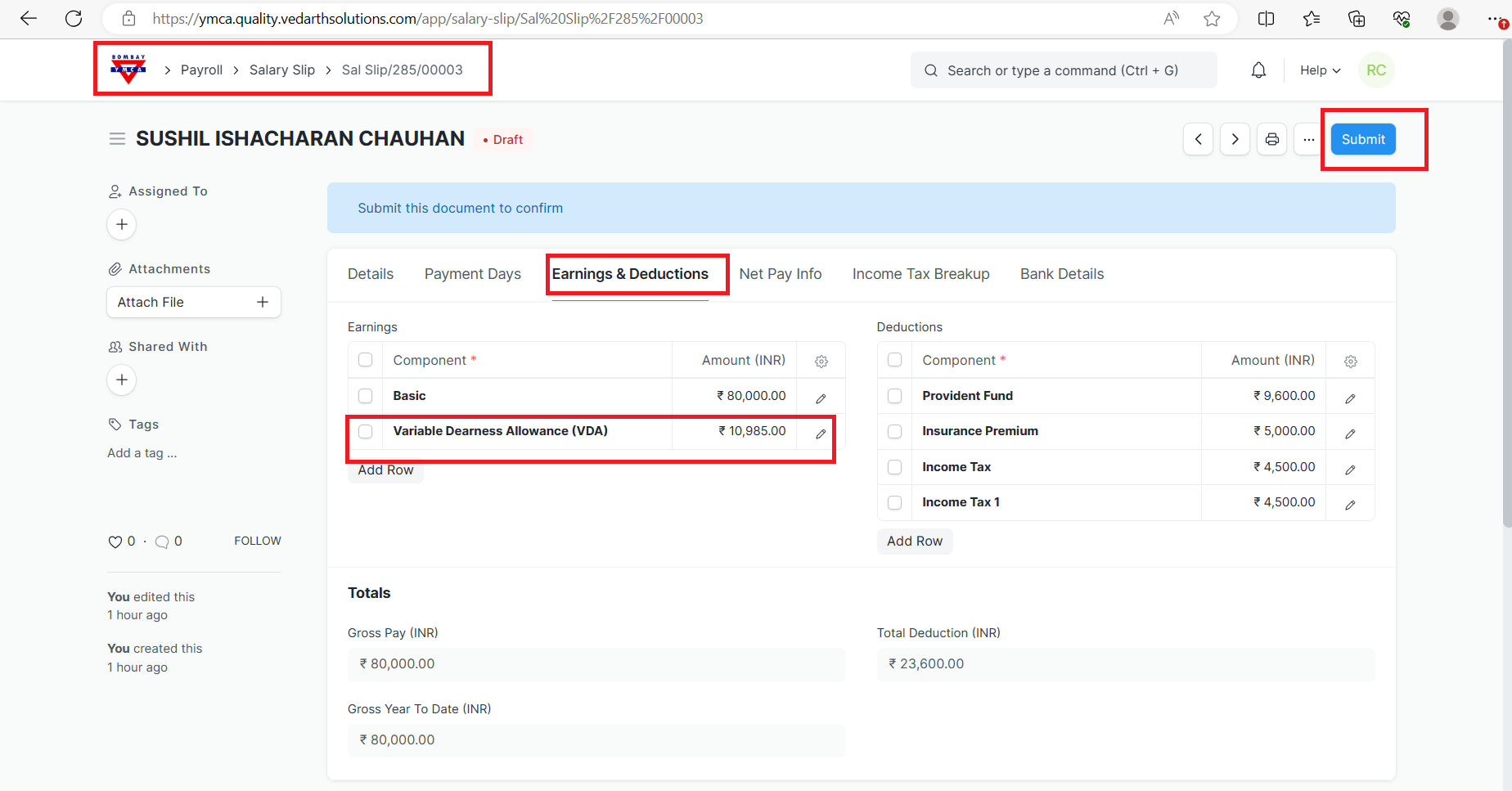Open the notifications bell
This screenshot has height=791, width=1512.
(1258, 70)
